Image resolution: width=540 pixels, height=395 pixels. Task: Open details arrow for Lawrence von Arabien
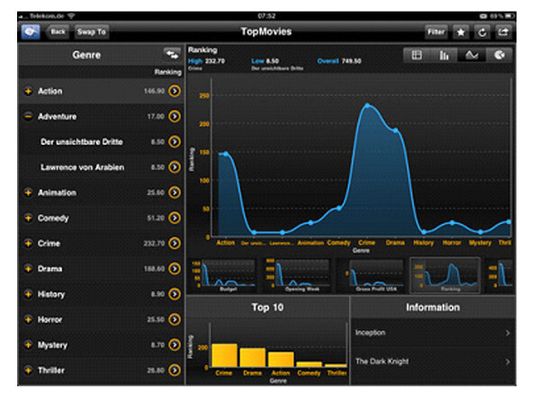[175, 167]
